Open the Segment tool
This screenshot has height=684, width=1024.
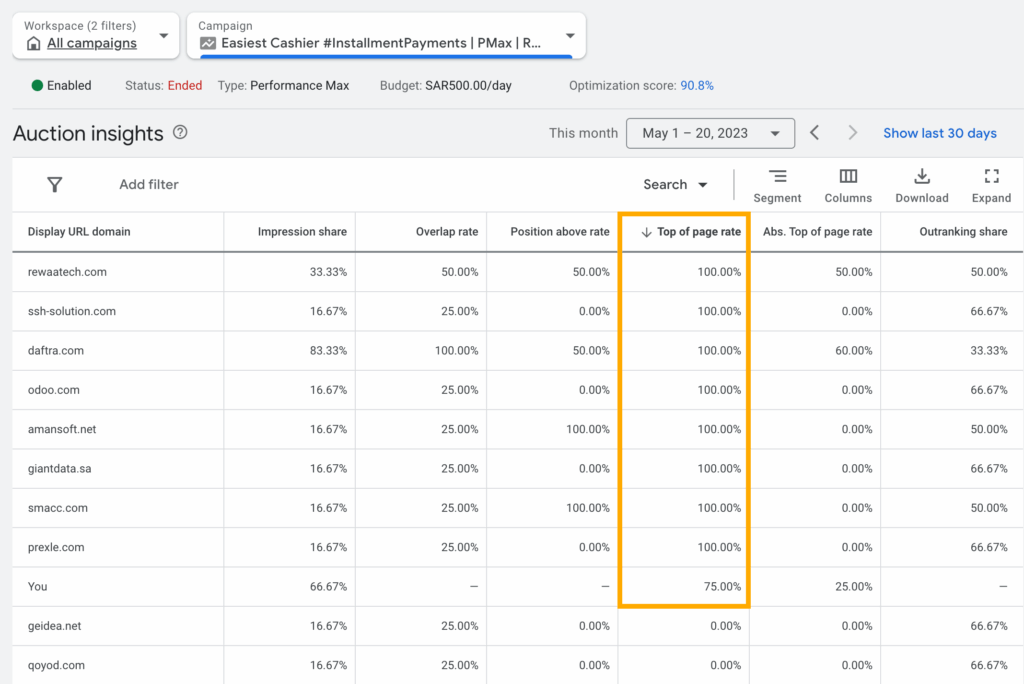(777, 186)
